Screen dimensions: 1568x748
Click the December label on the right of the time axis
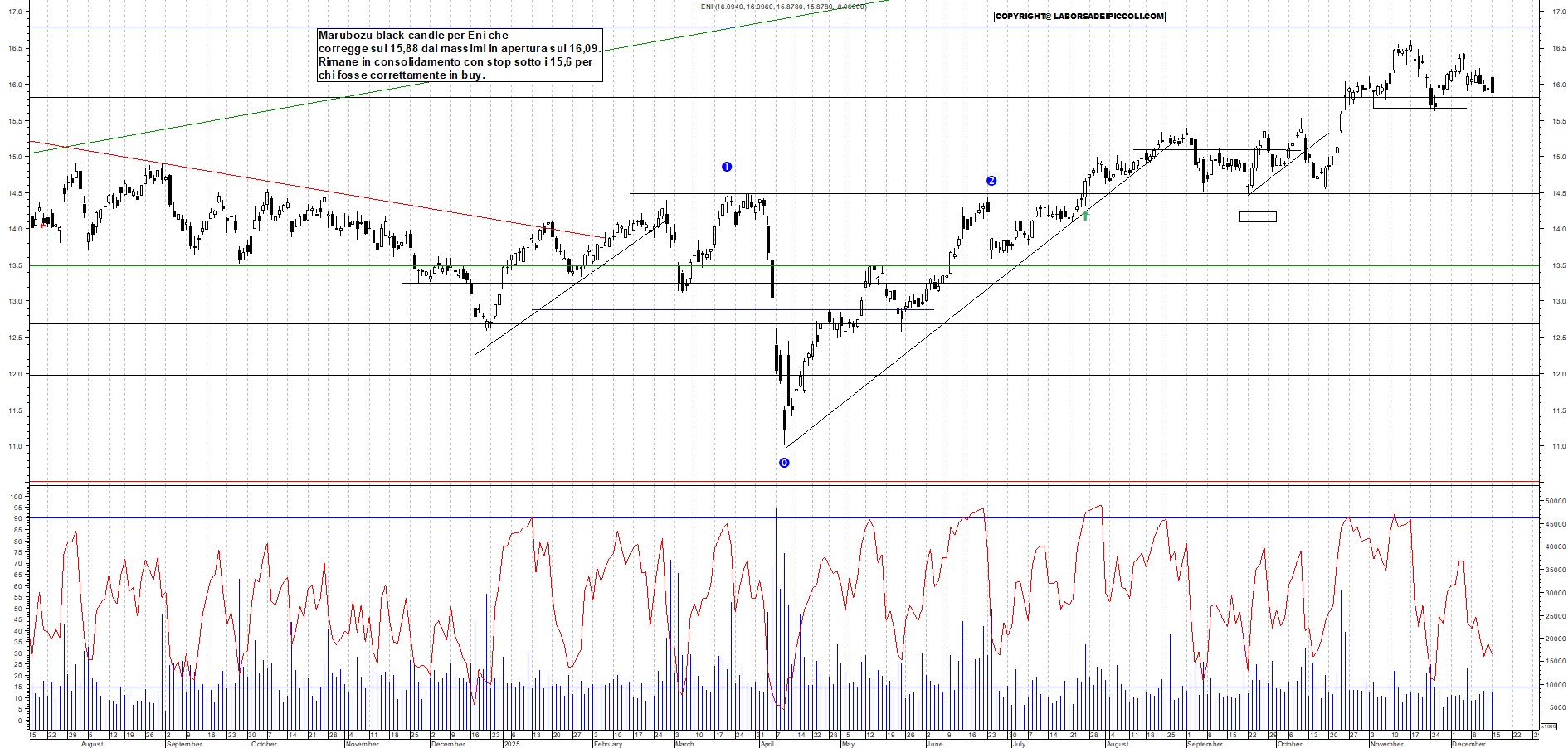1468,744
